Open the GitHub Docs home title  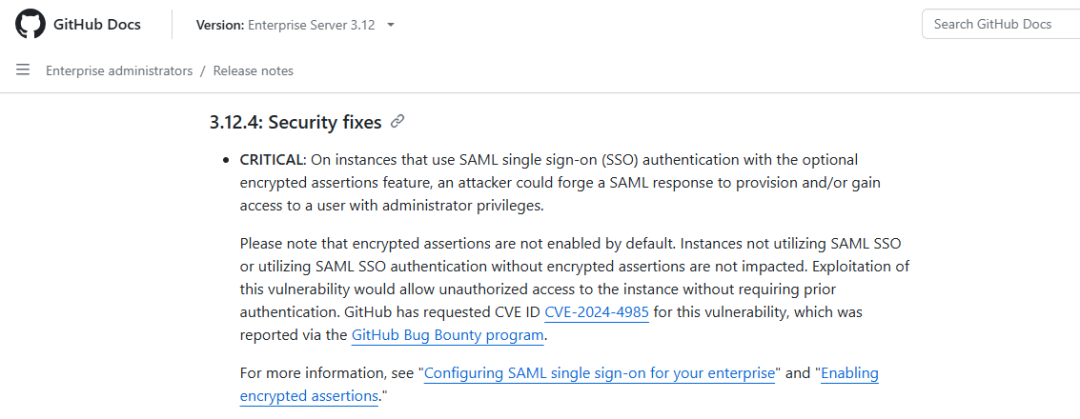96,25
